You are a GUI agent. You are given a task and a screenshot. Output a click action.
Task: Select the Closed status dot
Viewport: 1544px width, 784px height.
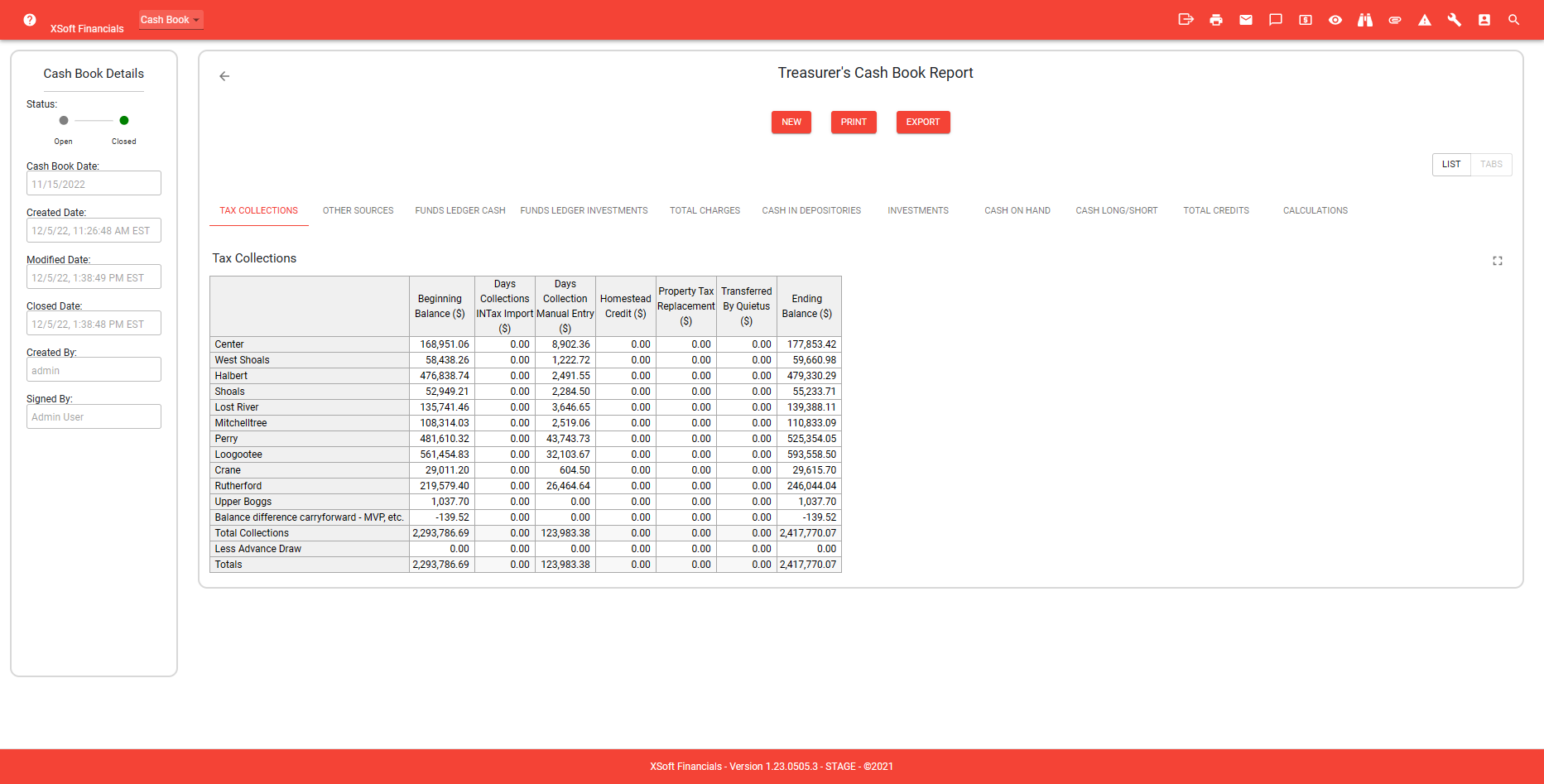[x=124, y=121]
